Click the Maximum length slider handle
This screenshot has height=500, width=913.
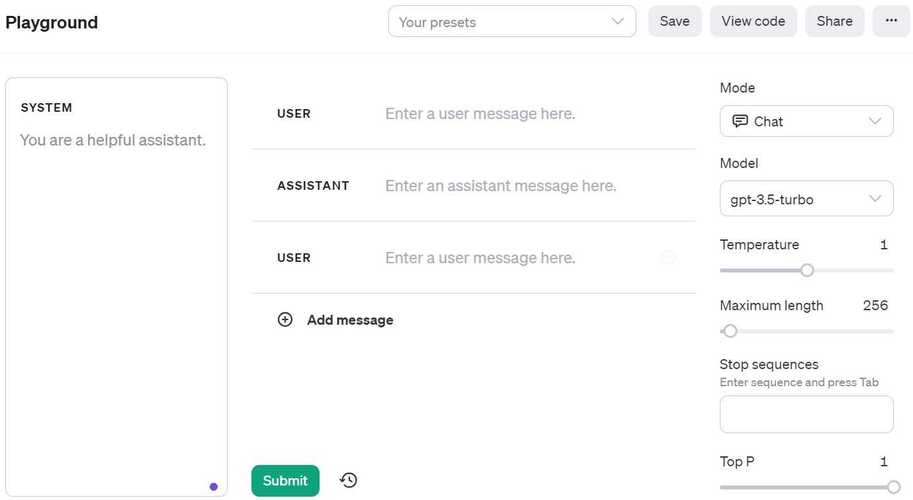pos(730,331)
